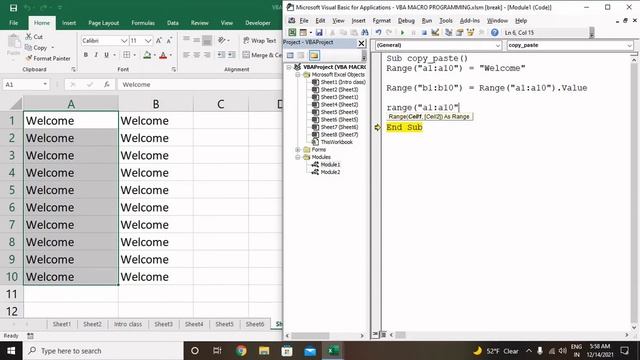Open the Calibri font name dropdown
The width and height of the screenshot is (640, 360).
(124, 40)
